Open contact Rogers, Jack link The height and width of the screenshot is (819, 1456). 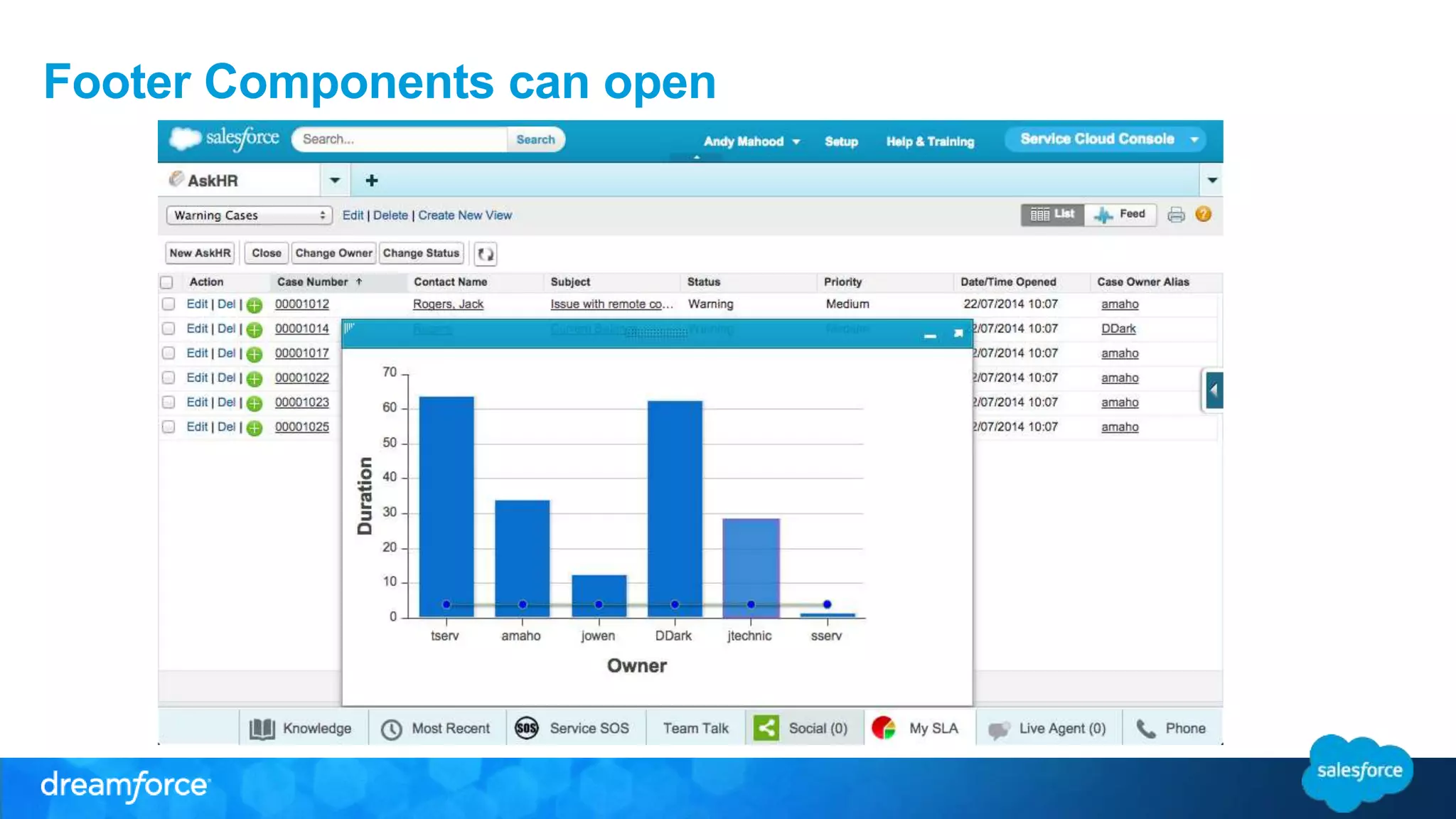(448, 304)
